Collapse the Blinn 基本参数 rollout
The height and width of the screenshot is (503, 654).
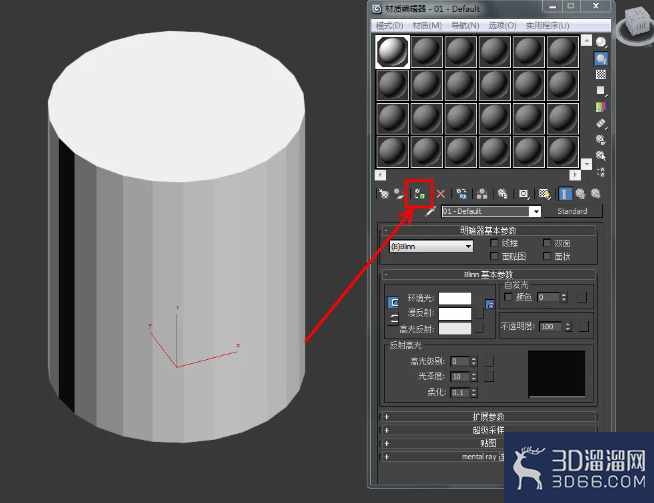pos(488,274)
